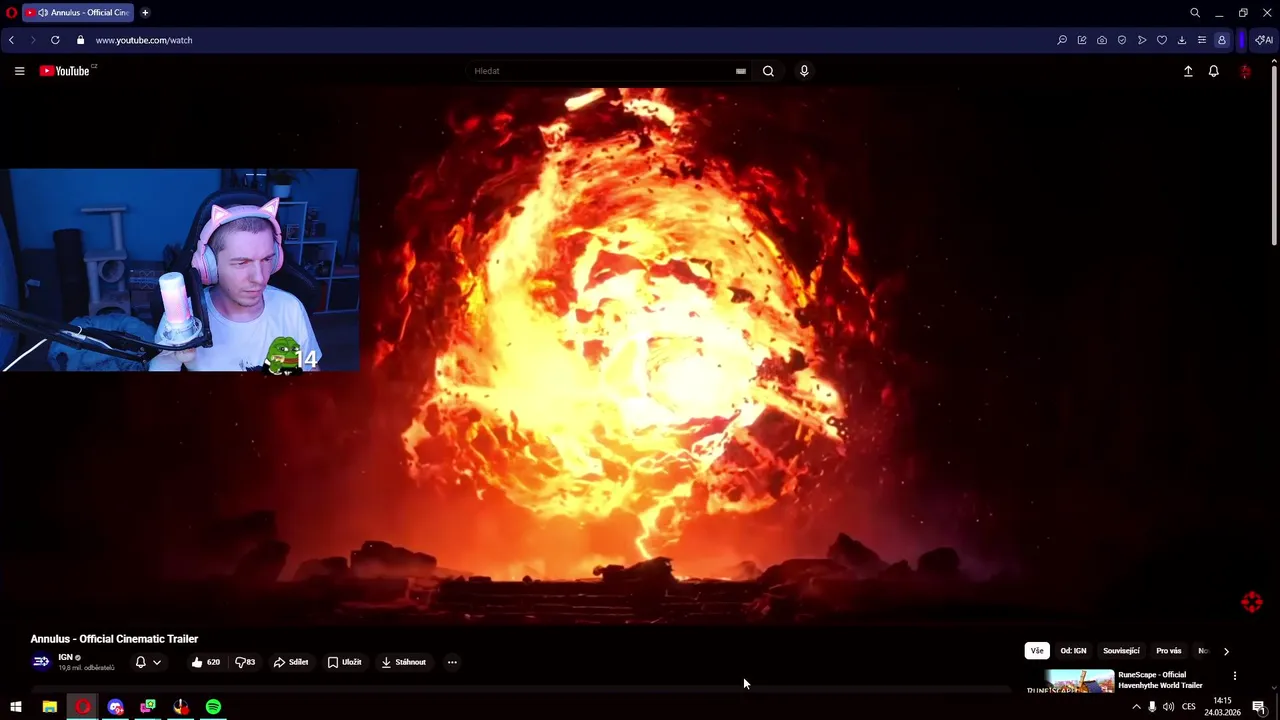Click the 'Uložit' save button
1280x720 pixels.
[345, 662]
